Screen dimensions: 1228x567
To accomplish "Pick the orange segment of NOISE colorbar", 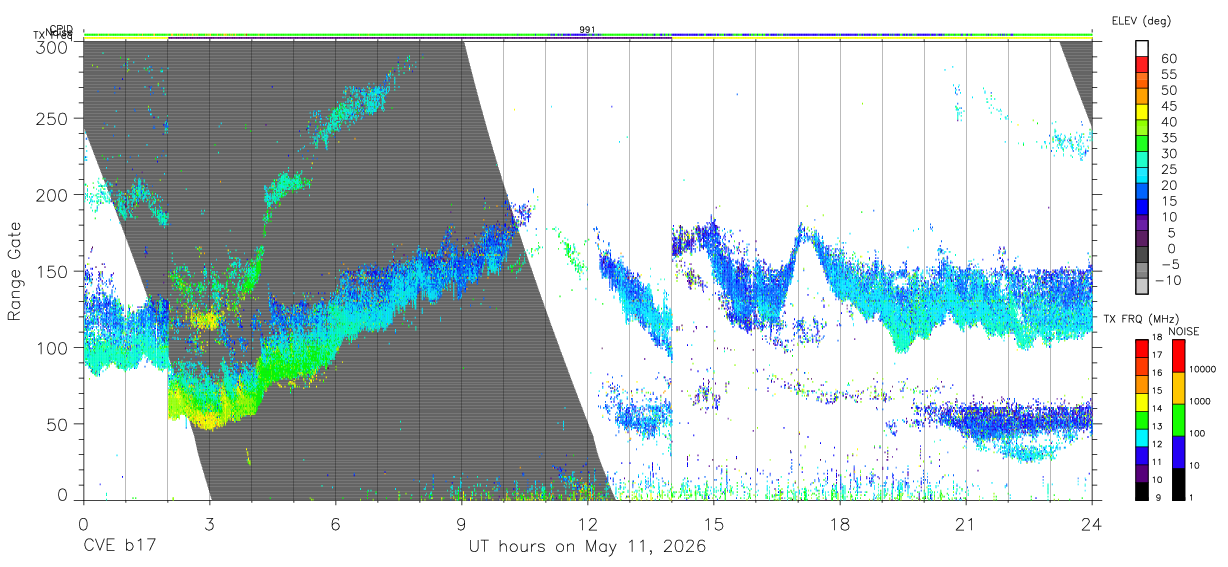I will 1177,387.
